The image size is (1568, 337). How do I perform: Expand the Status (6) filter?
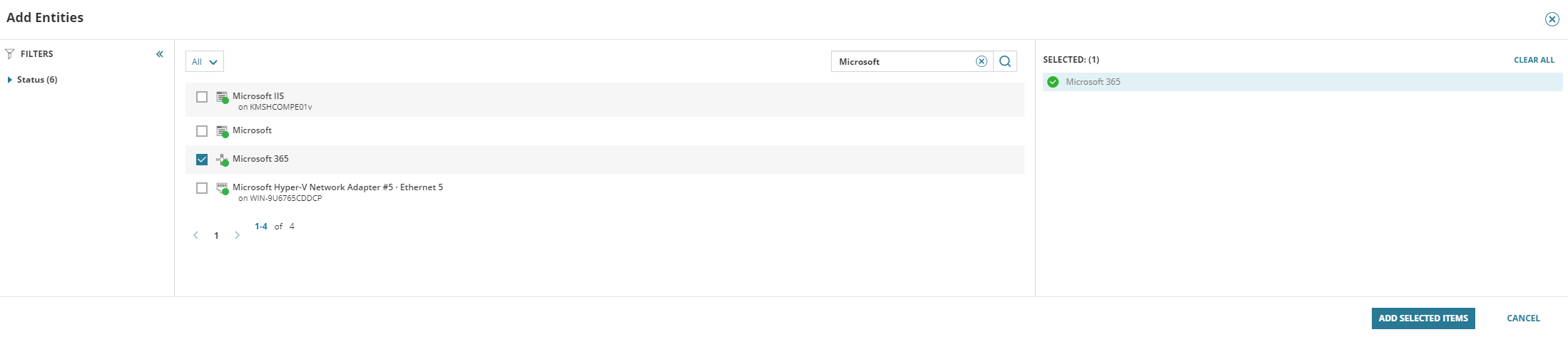point(33,80)
